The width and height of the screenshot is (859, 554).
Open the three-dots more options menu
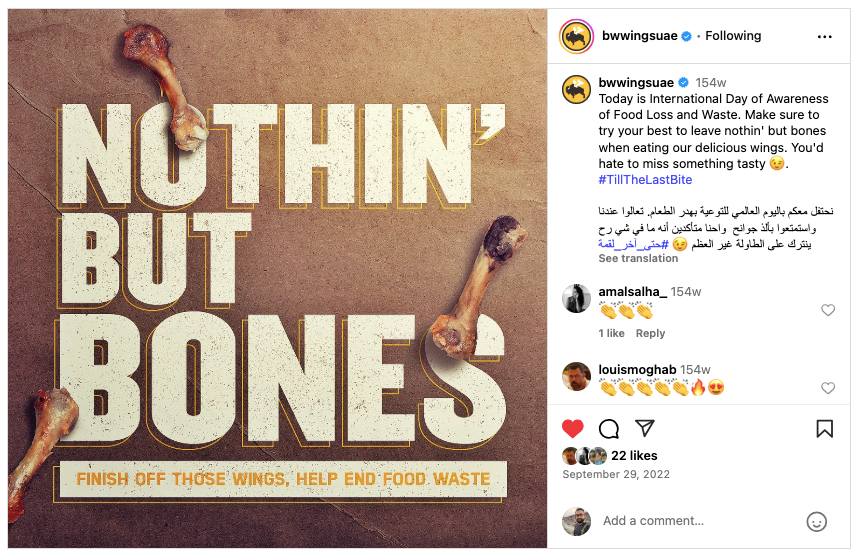[x=824, y=36]
